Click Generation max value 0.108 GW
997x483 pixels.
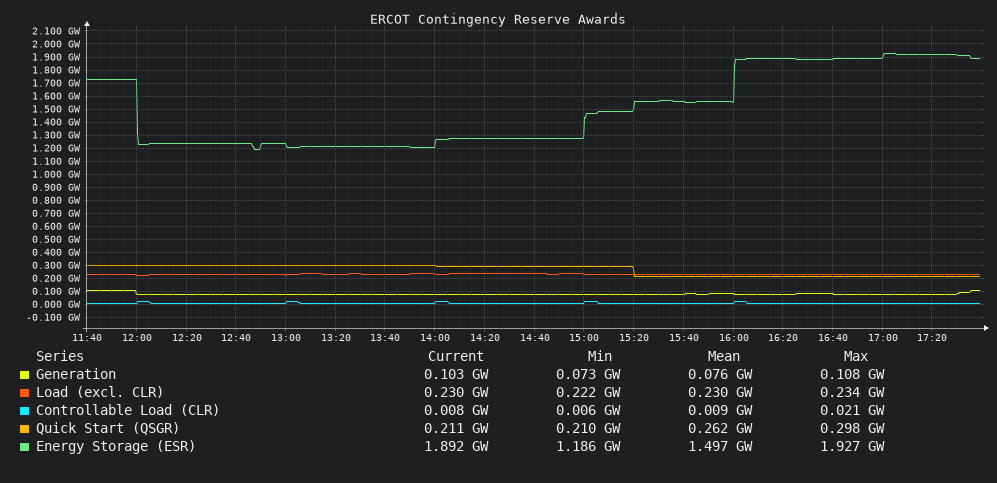click(x=852, y=374)
